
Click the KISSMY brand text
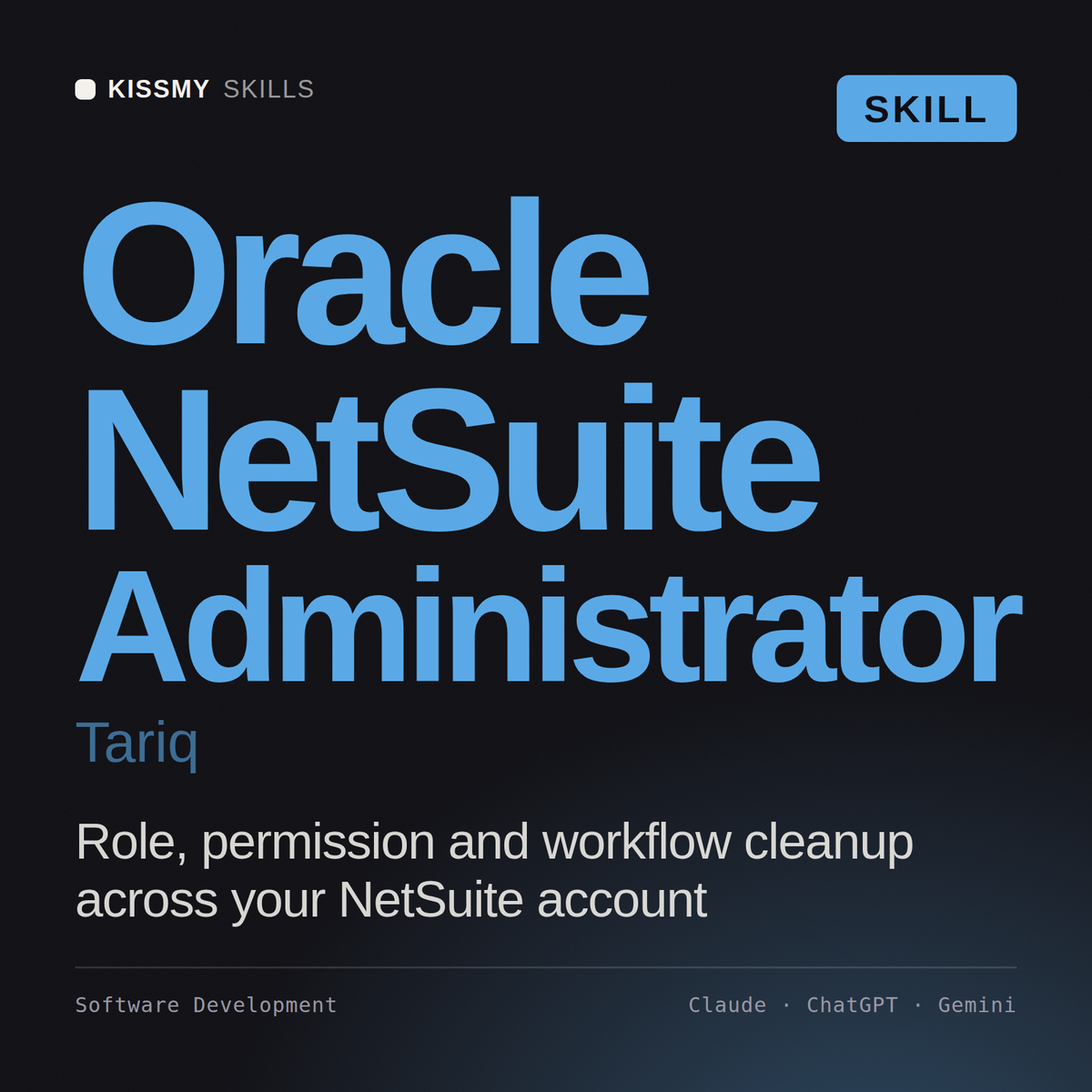click(x=158, y=89)
